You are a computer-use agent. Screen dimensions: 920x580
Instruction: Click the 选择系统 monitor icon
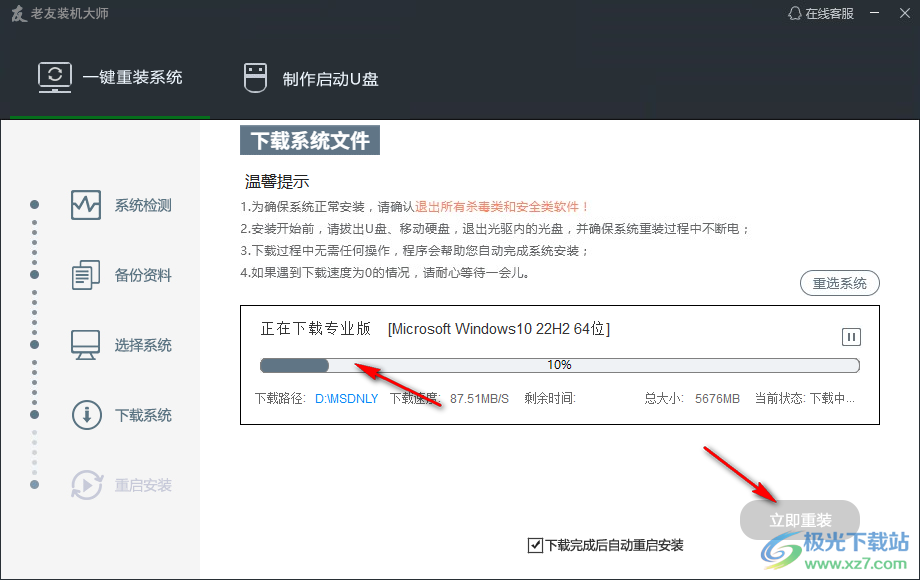click(x=86, y=345)
